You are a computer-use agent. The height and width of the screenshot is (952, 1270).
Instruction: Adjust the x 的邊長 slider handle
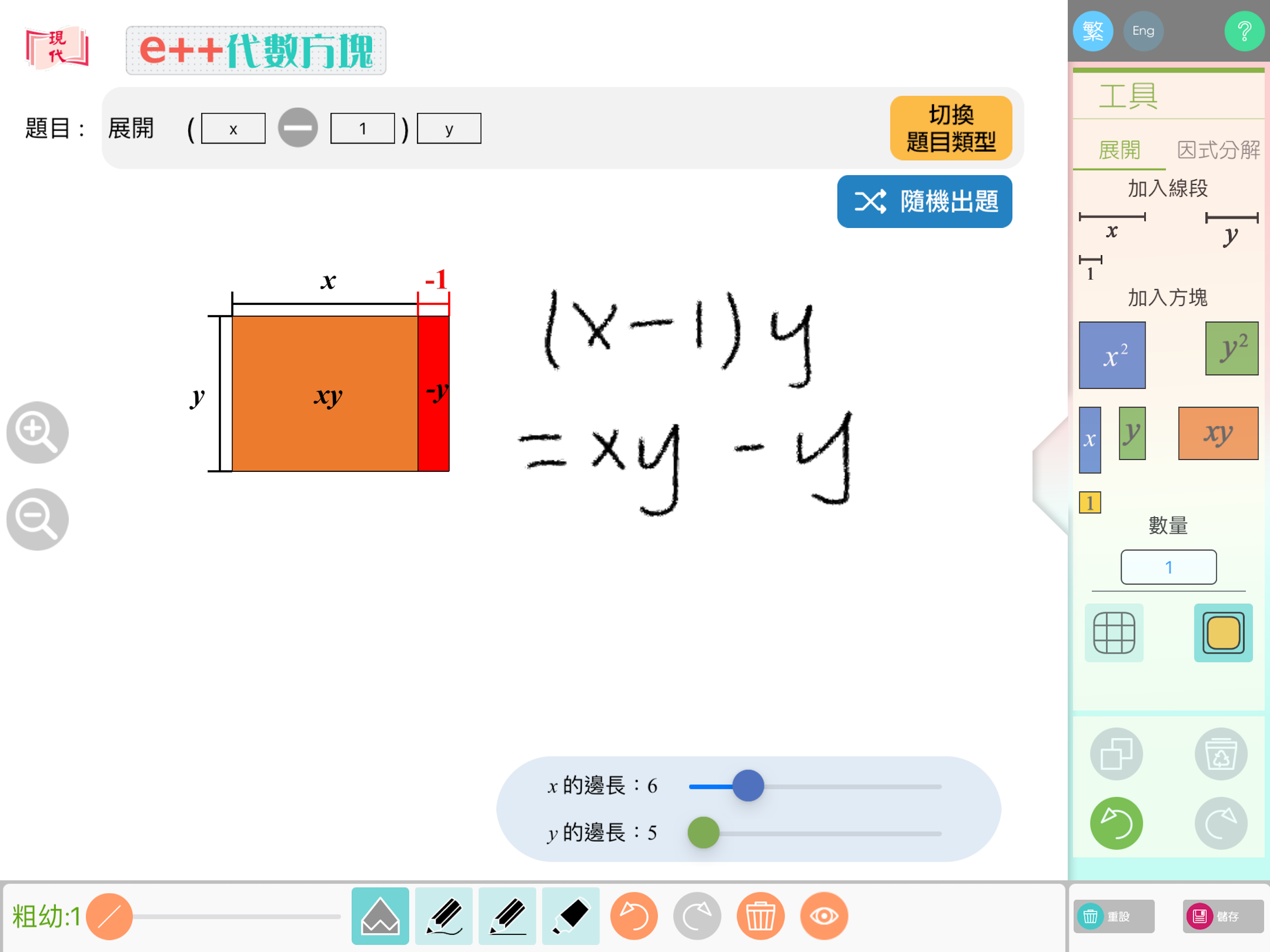click(748, 786)
